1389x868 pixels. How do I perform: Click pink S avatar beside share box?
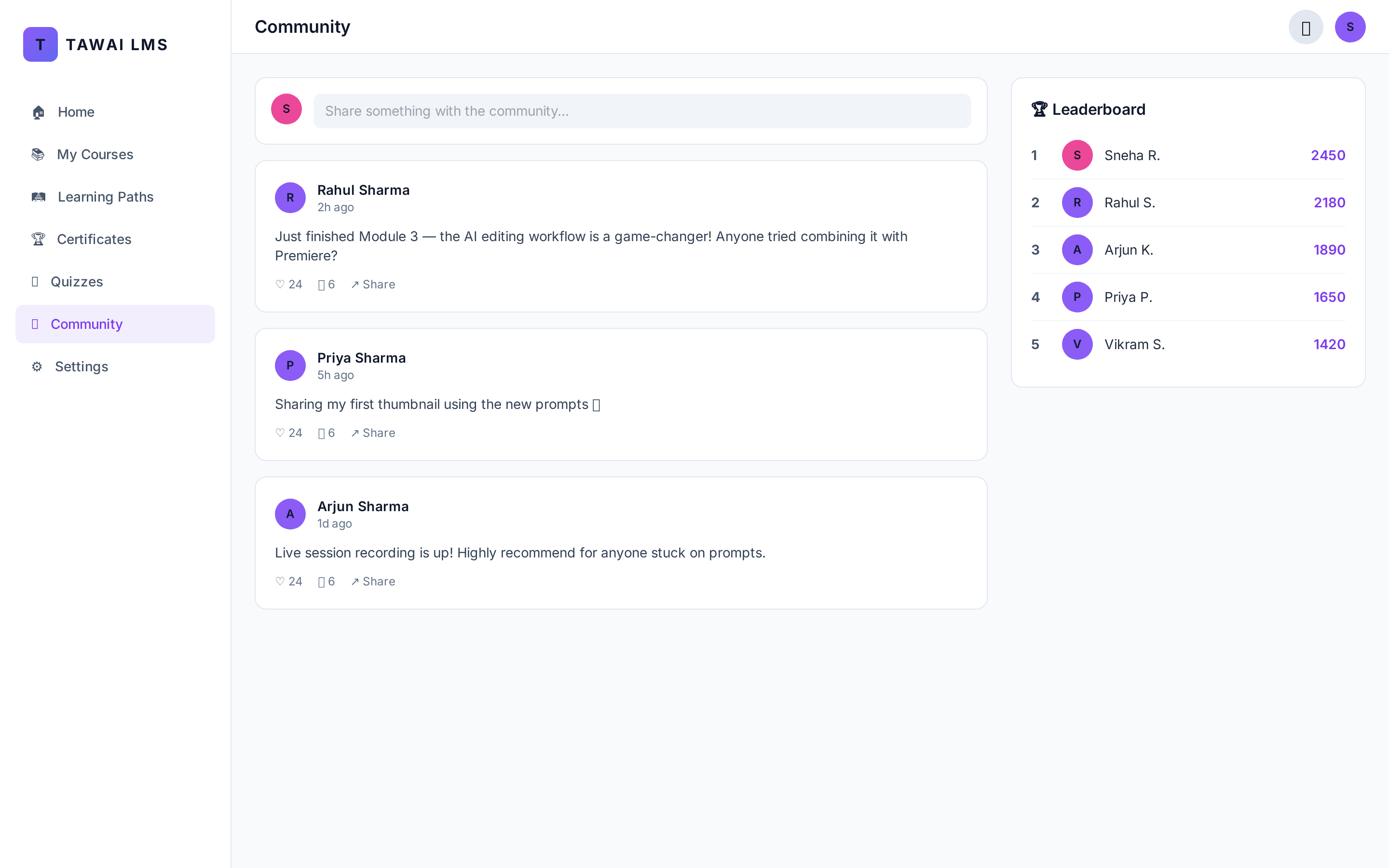(x=286, y=109)
